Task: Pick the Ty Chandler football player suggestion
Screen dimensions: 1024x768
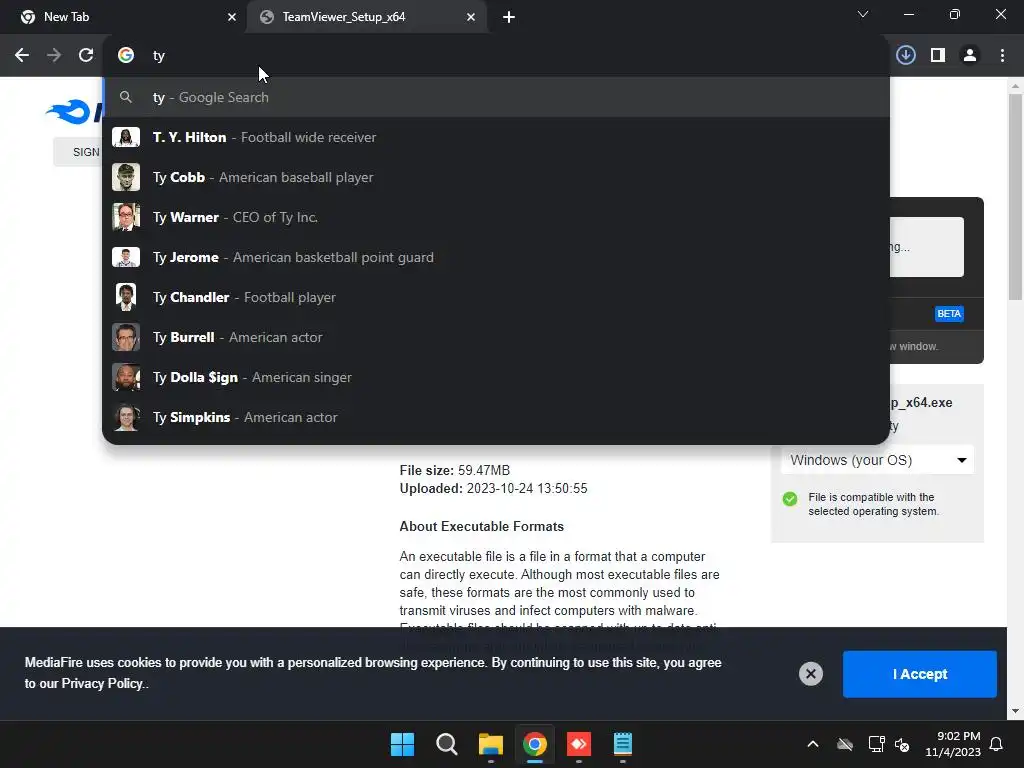Action: 496,297
